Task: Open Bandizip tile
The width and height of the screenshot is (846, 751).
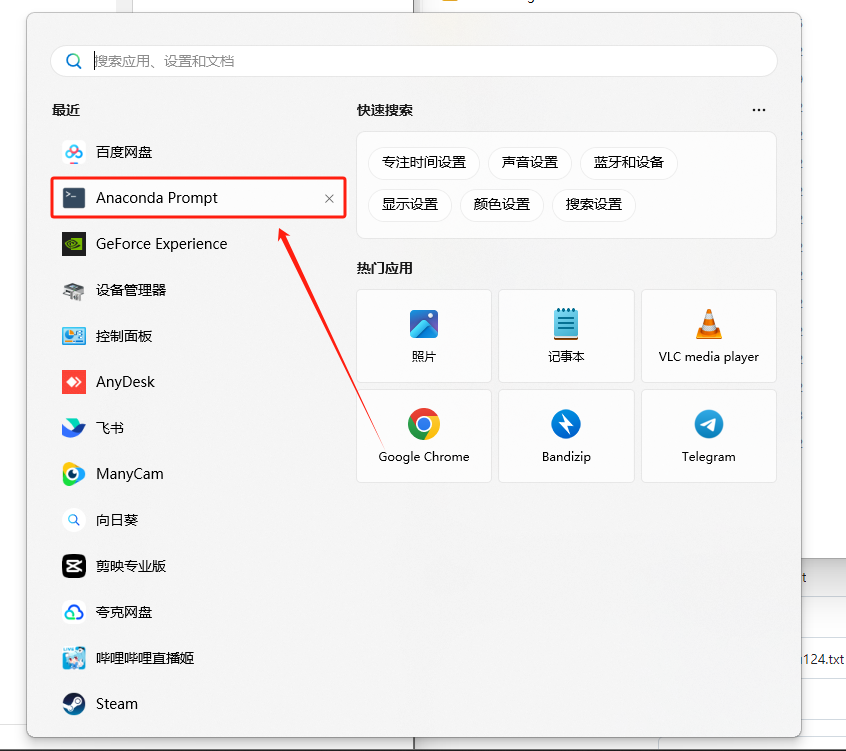Action: [x=566, y=436]
